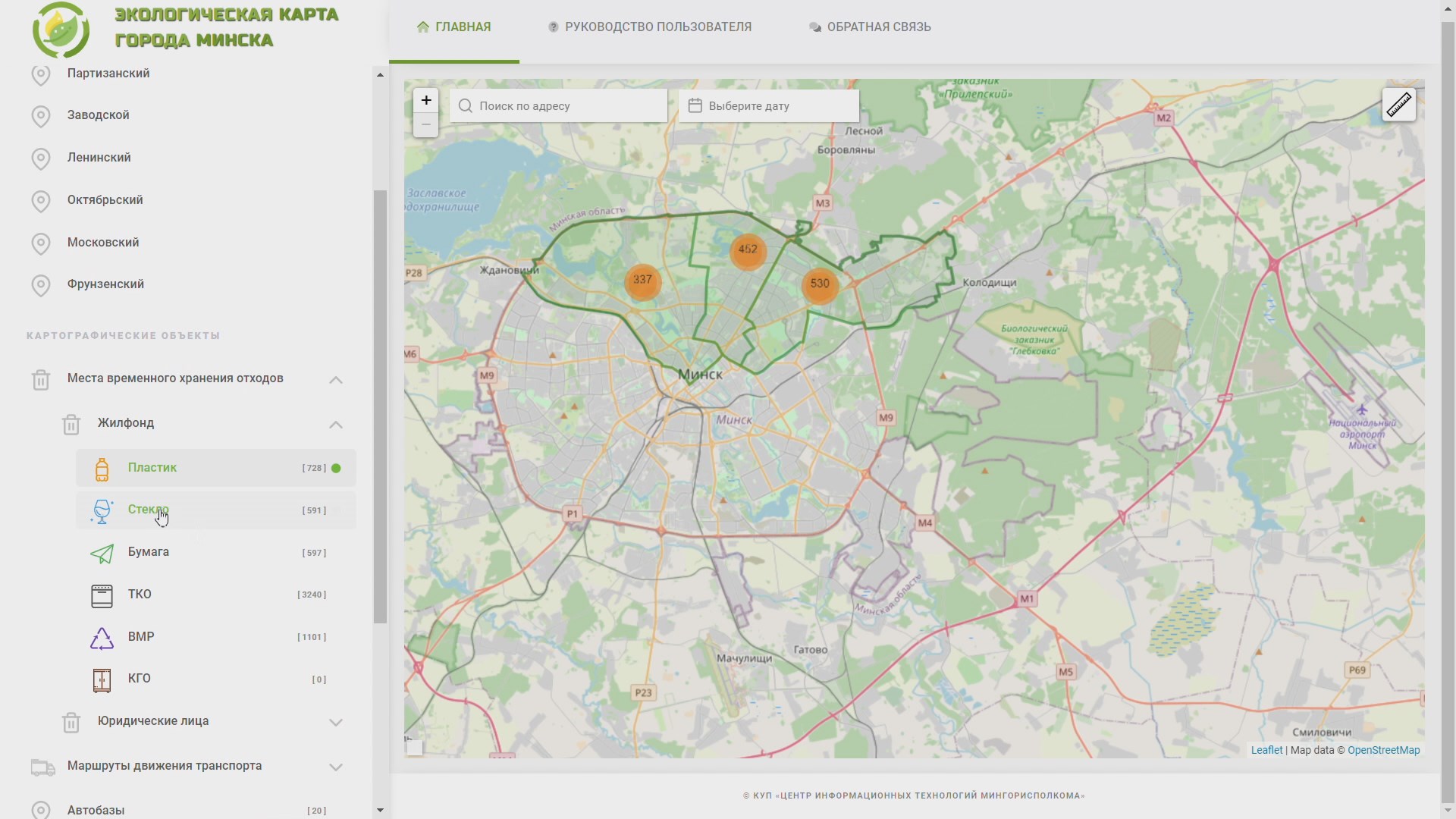
Task: Click the ЭКОЛОГИЧЕСКАЯ КАРТА ГОРОДА МИНСКА title
Action: pyautogui.click(x=227, y=27)
